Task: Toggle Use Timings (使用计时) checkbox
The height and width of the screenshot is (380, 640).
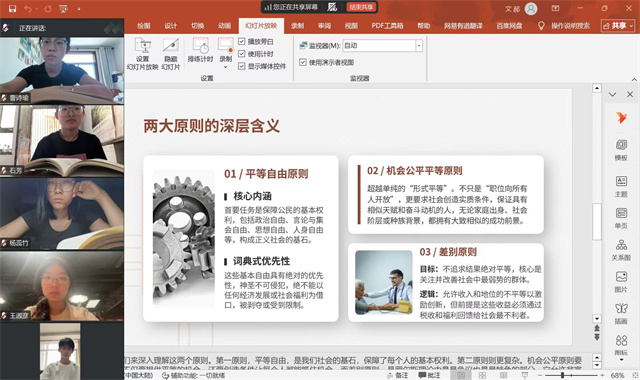Action: [x=242, y=53]
